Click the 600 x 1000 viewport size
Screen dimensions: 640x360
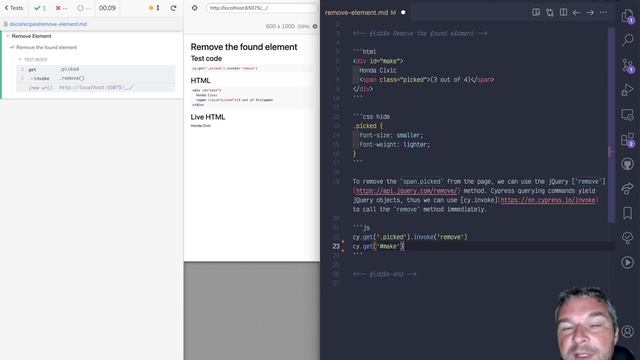pyautogui.click(x=280, y=26)
